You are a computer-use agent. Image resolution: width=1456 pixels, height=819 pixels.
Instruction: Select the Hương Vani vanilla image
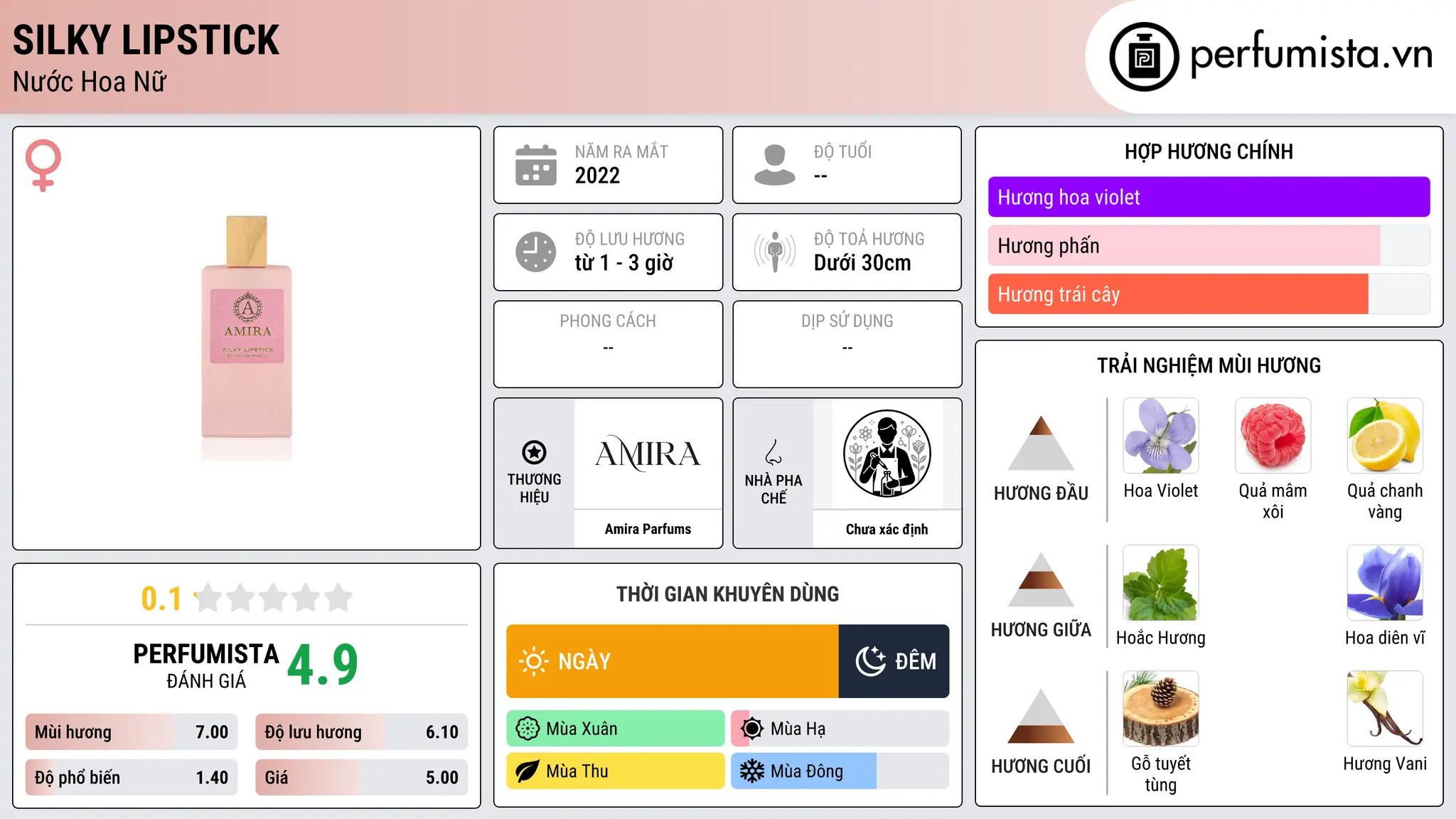coord(1385,709)
